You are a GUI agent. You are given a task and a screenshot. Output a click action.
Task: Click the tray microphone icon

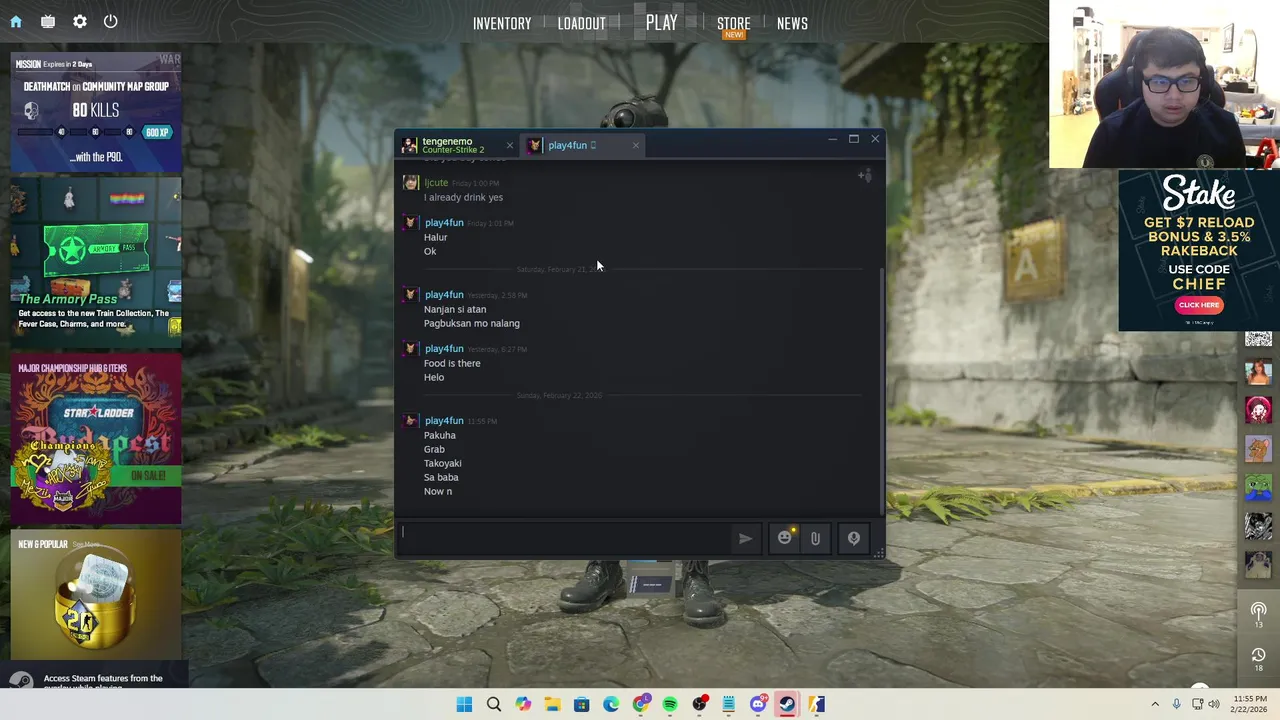click(1175, 704)
